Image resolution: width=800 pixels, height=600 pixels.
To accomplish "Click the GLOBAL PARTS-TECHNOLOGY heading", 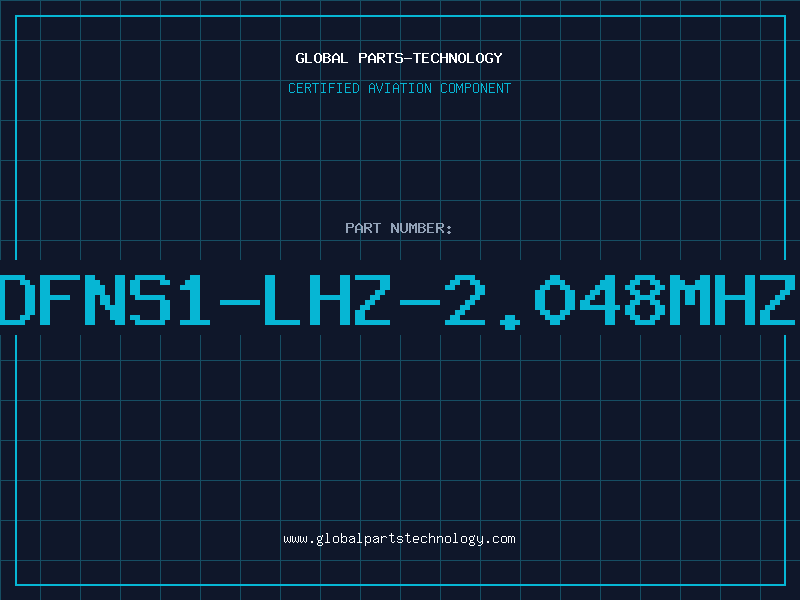I will [399, 58].
